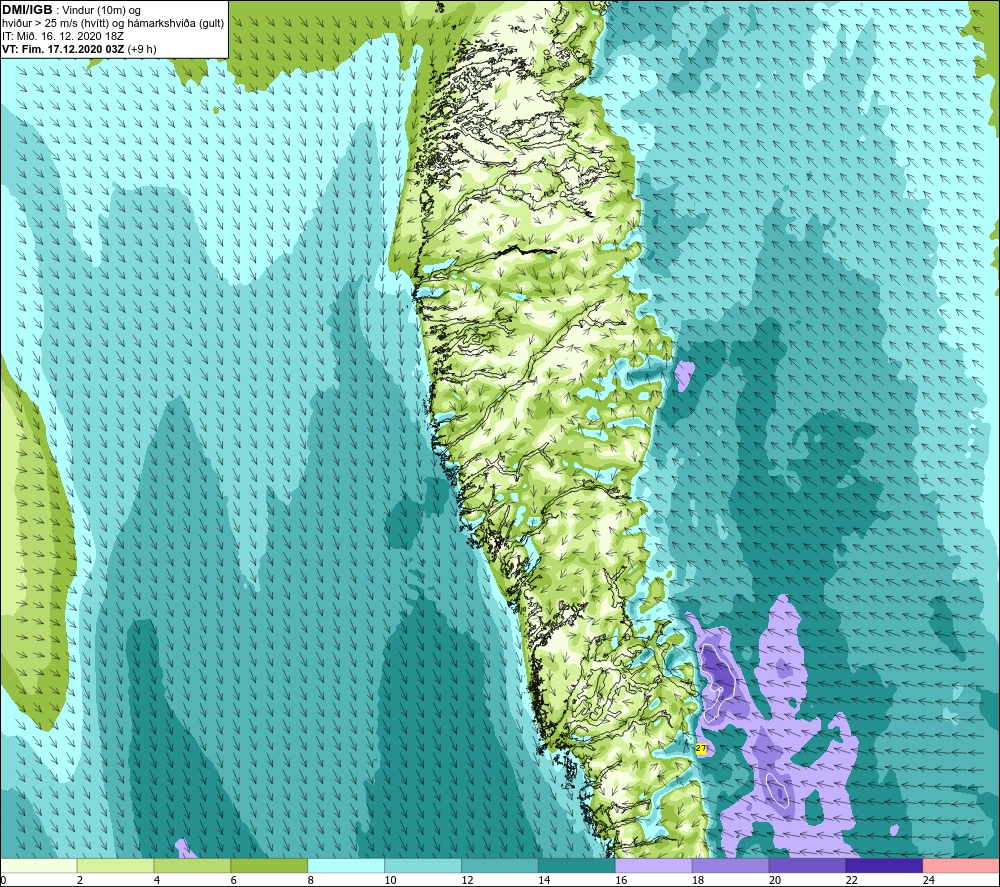The width and height of the screenshot is (1000, 887).
Task: Select the medium teal 12–14 m/s legend swatch
Action: [500, 865]
